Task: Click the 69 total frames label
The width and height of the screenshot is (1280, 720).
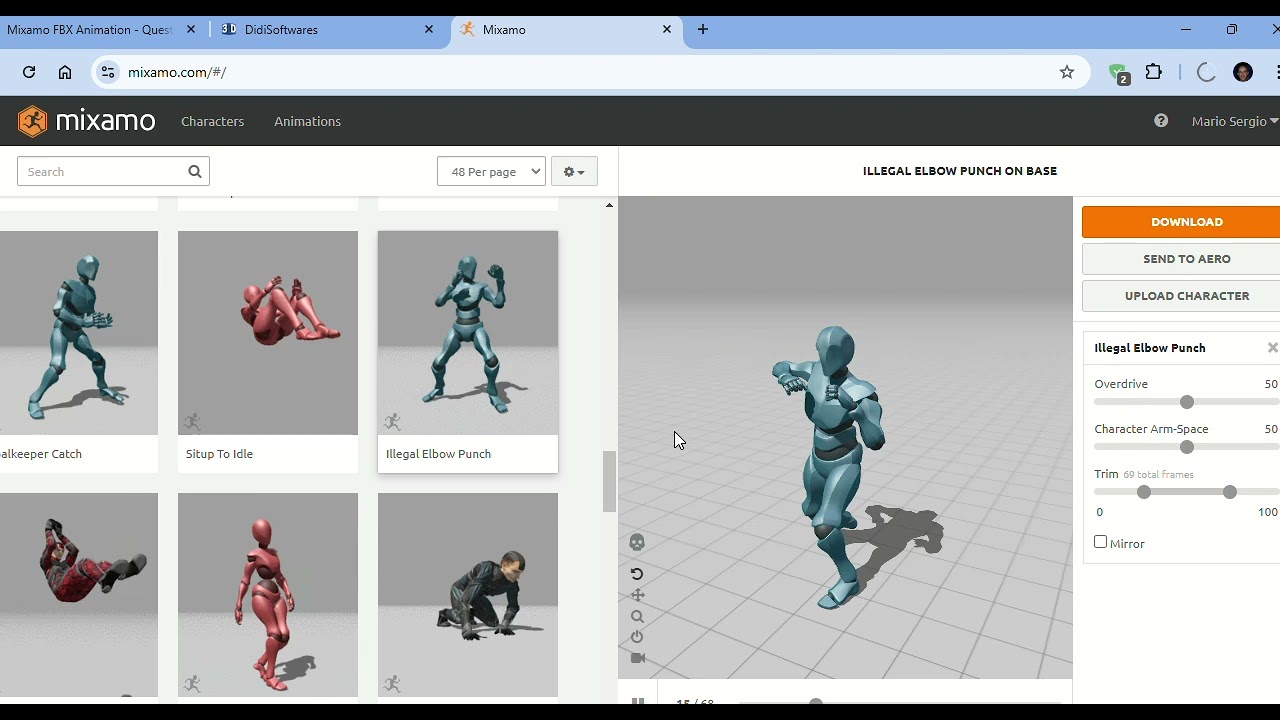Action: click(x=1158, y=475)
